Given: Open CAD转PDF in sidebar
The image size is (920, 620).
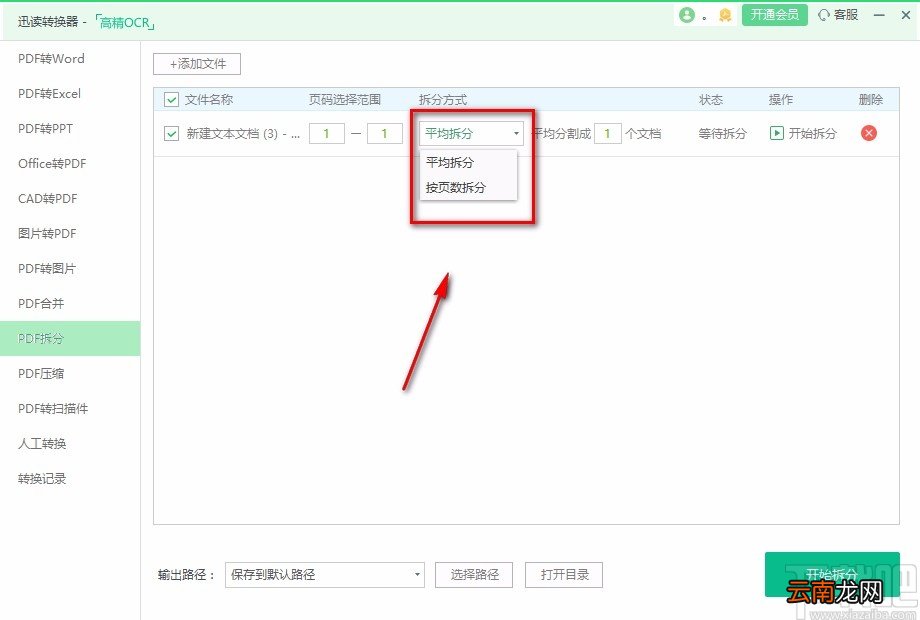Looking at the screenshot, I should point(70,199).
